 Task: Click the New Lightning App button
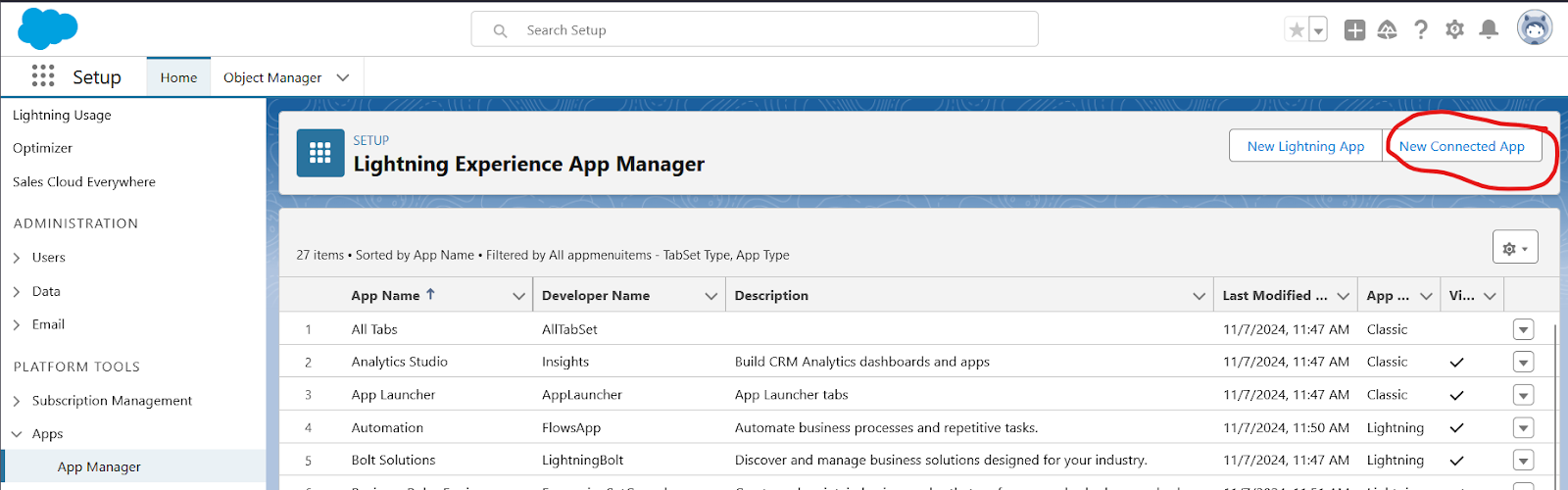[x=1305, y=146]
